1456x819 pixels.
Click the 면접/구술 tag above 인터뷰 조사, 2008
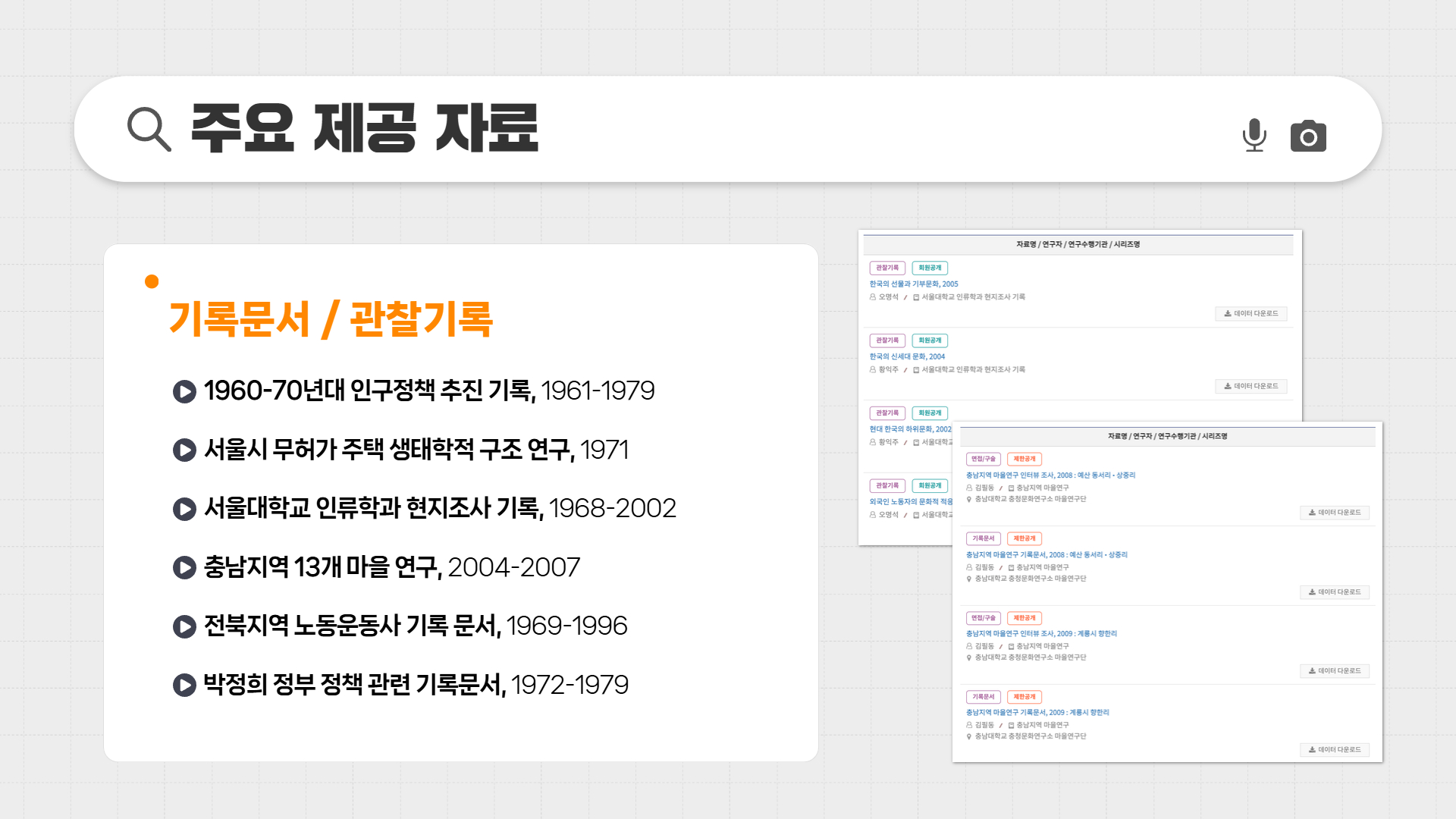pyautogui.click(x=984, y=459)
